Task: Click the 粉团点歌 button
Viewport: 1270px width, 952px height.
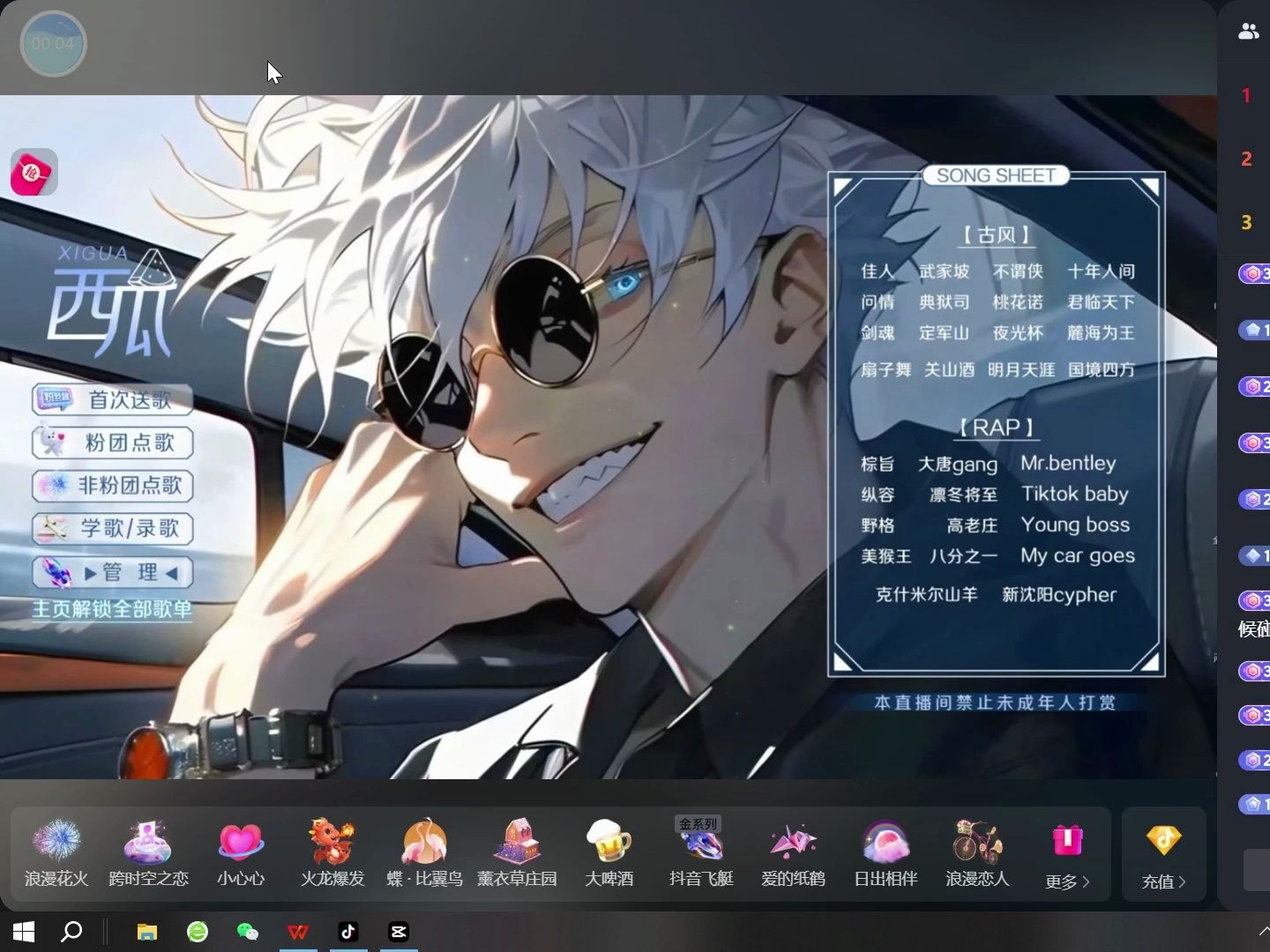Action: [x=112, y=443]
